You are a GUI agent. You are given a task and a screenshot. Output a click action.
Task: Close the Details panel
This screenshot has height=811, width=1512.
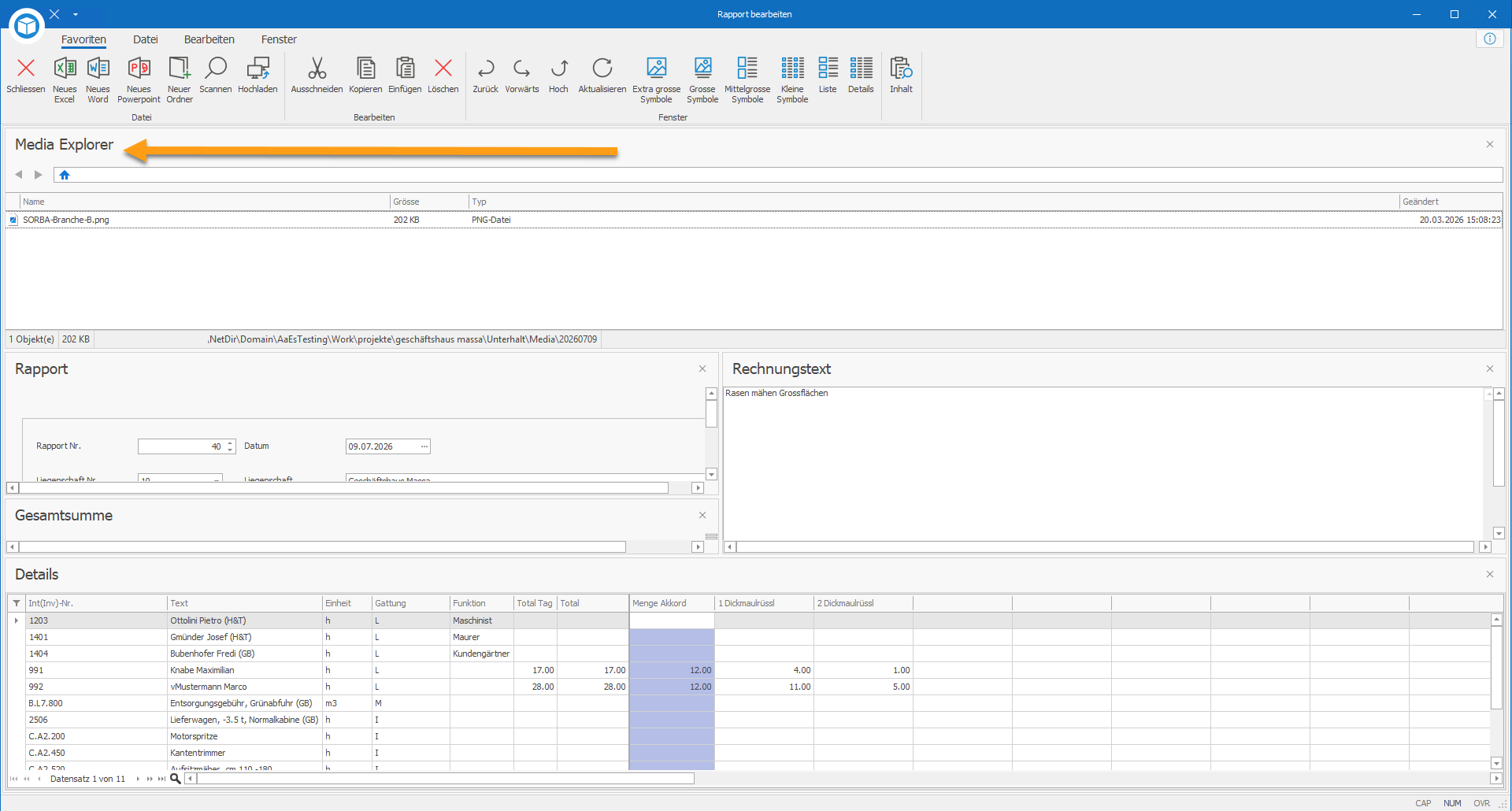1490,574
